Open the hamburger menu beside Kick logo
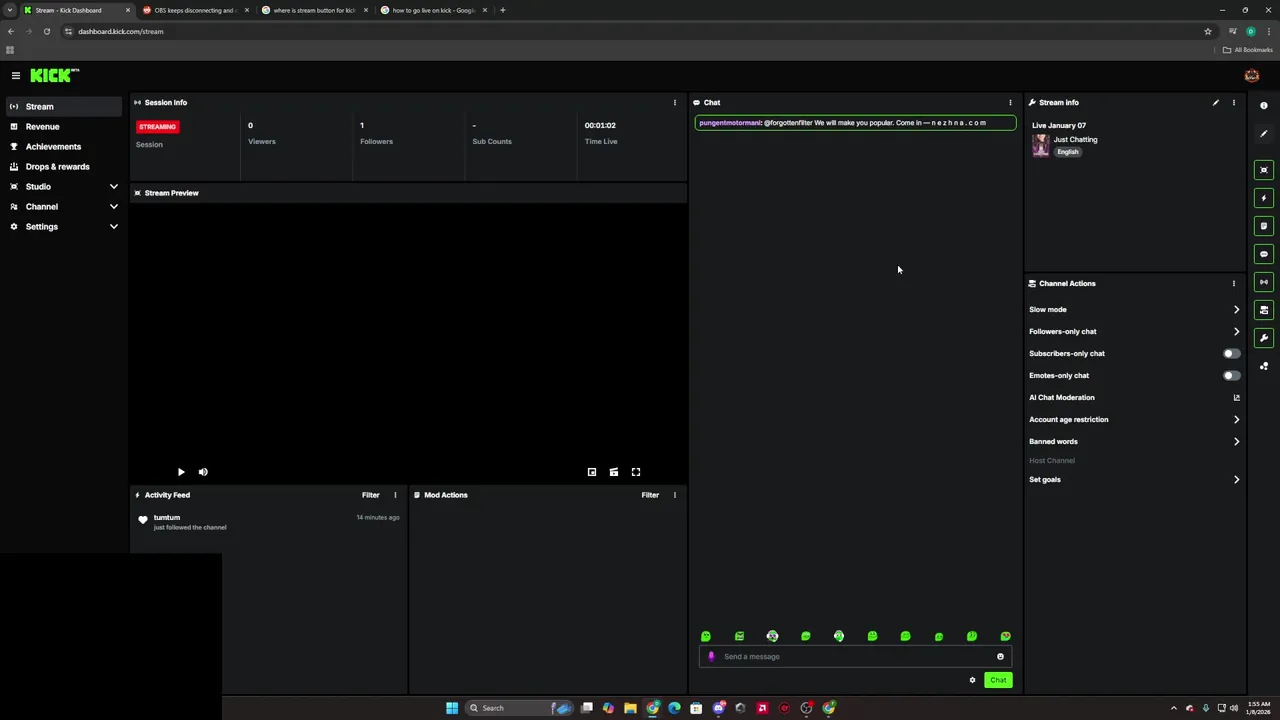 [16, 76]
